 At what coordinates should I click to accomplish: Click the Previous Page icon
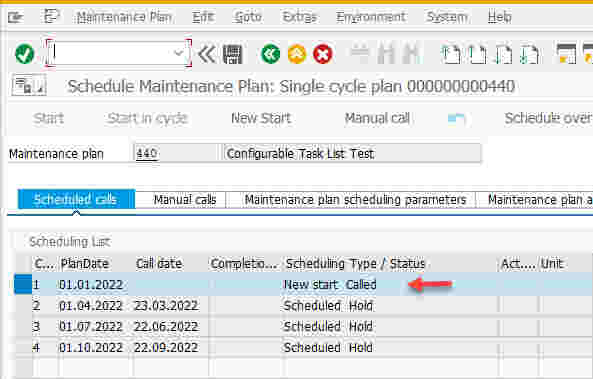coord(477,54)
